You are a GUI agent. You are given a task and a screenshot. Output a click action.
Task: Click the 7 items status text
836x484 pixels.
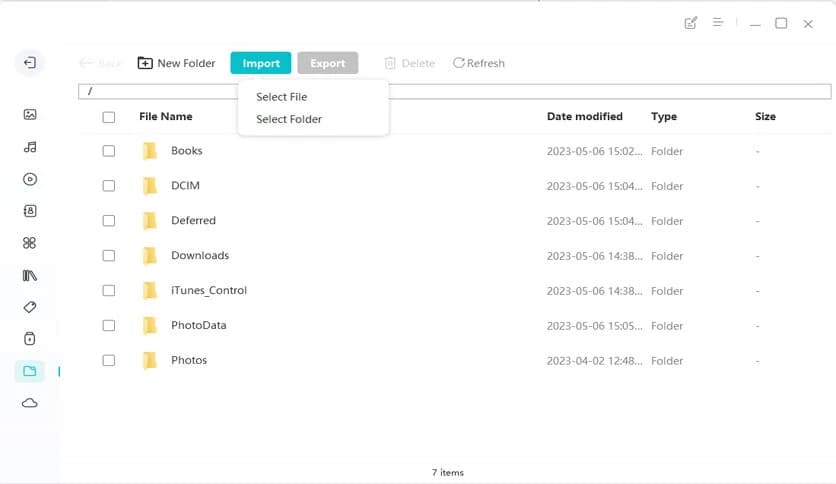point(448,472)
